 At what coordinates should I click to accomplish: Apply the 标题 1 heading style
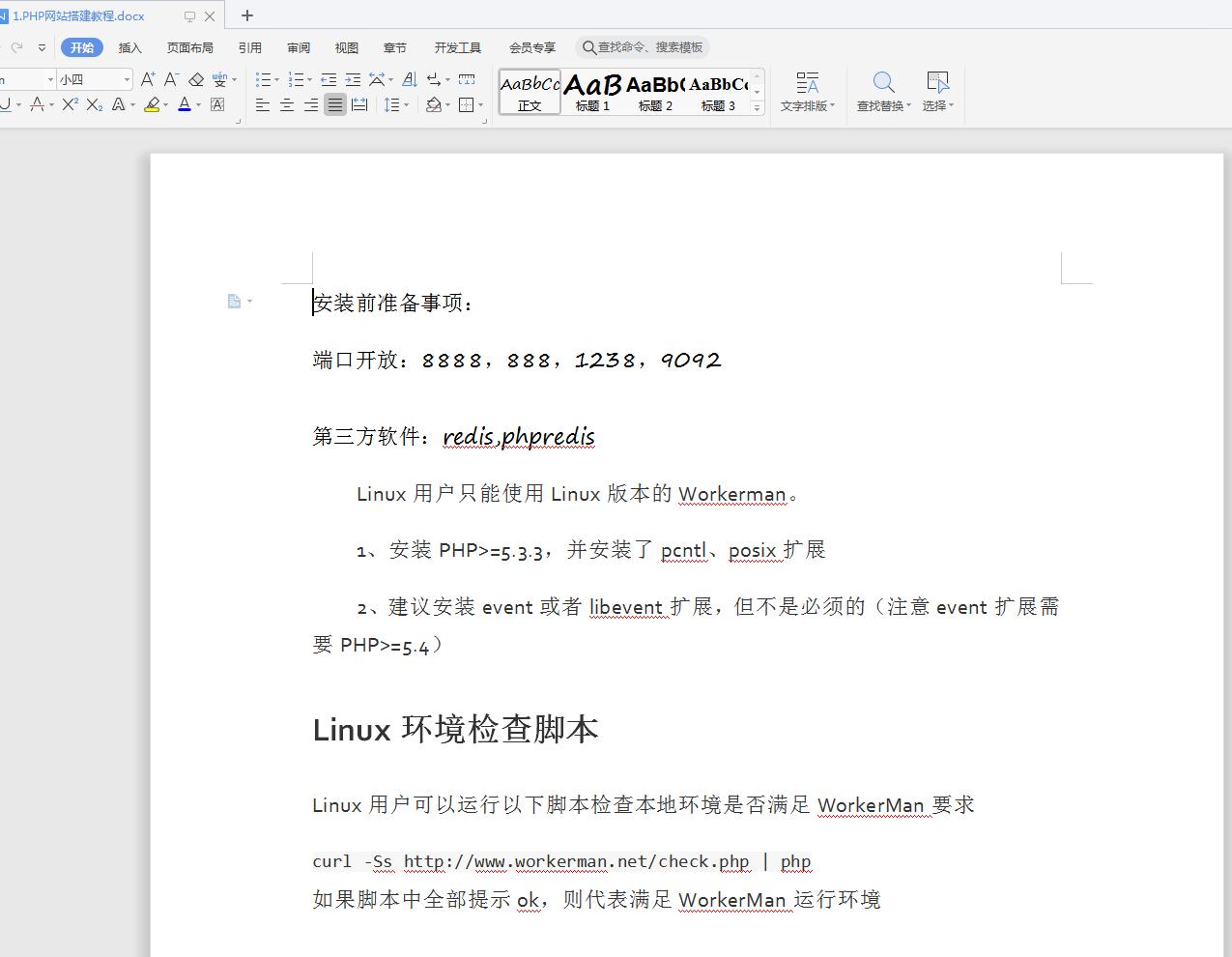592,92
